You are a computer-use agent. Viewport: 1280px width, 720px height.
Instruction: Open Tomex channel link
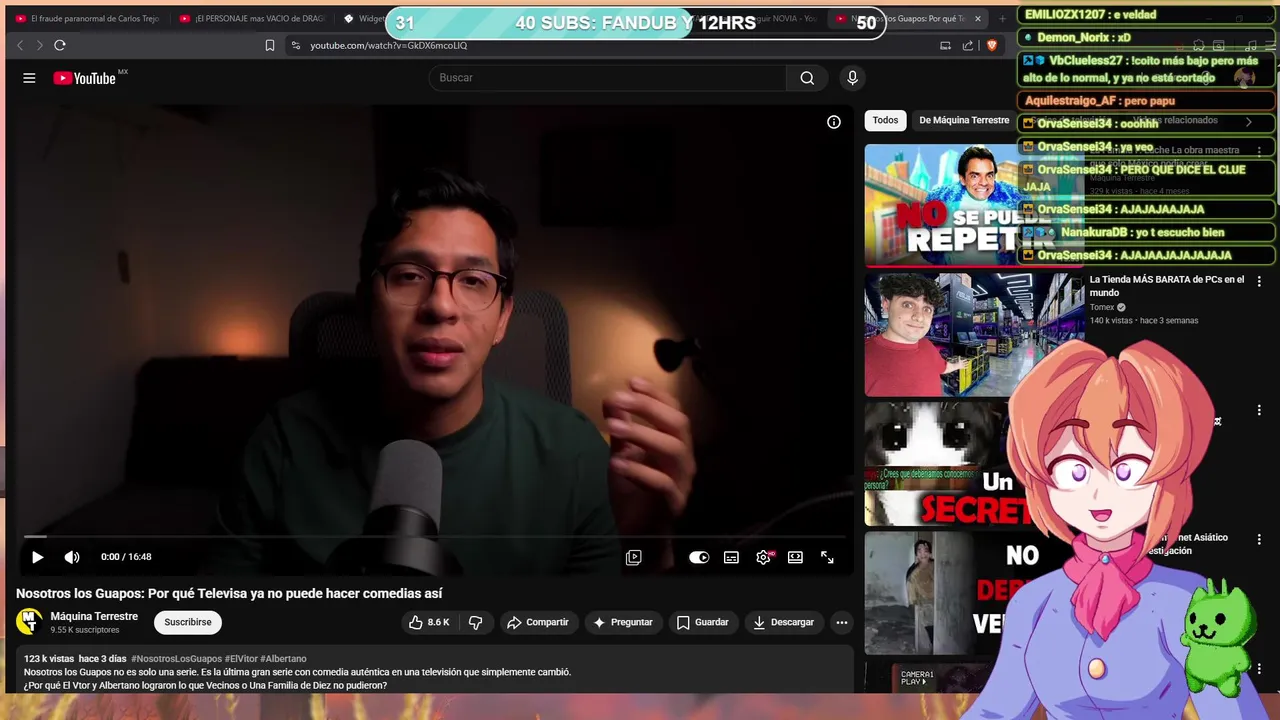click(1102, 307)
